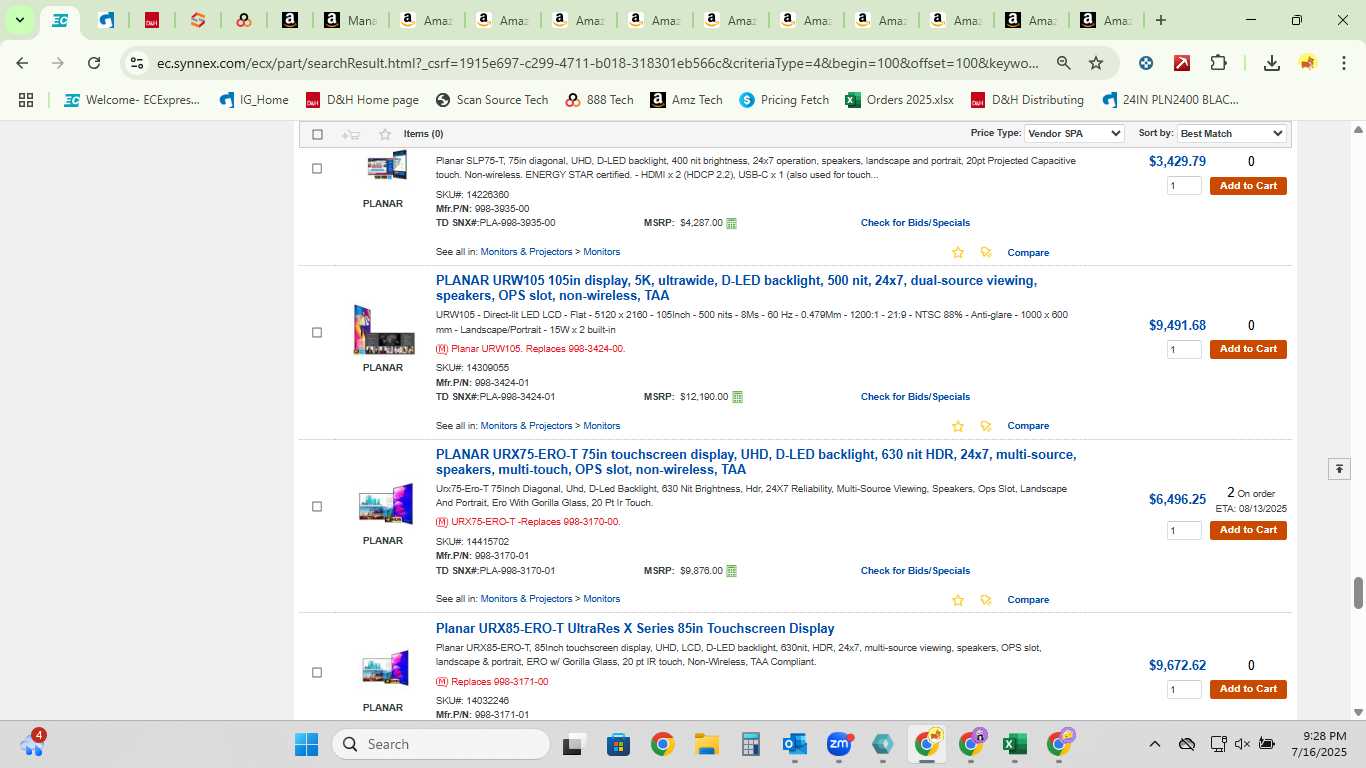This screenshot has height=768, width=1366.
Task: Open Zoom from the taskbar
Action: pyautogui.click(x=839, y=744)
